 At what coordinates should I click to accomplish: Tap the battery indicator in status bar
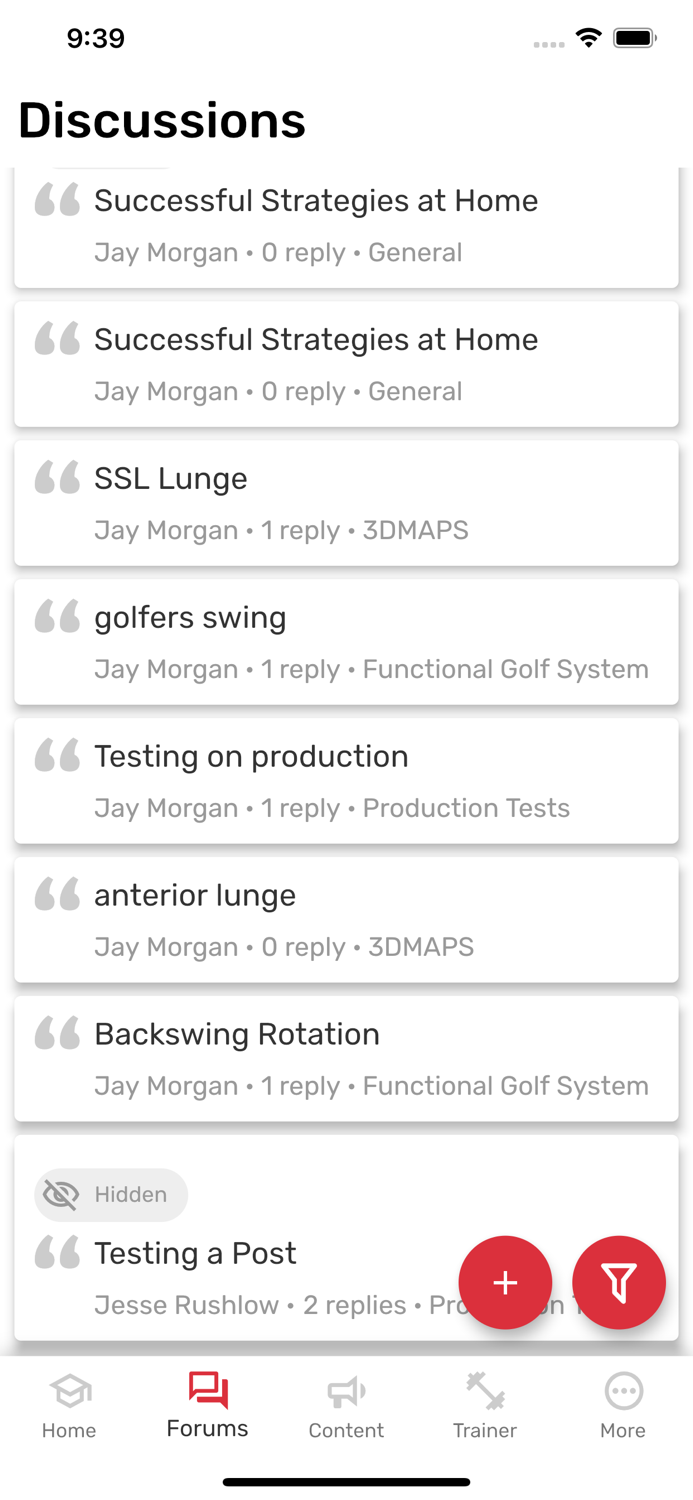pyautogui.click(x=634, y=39)
